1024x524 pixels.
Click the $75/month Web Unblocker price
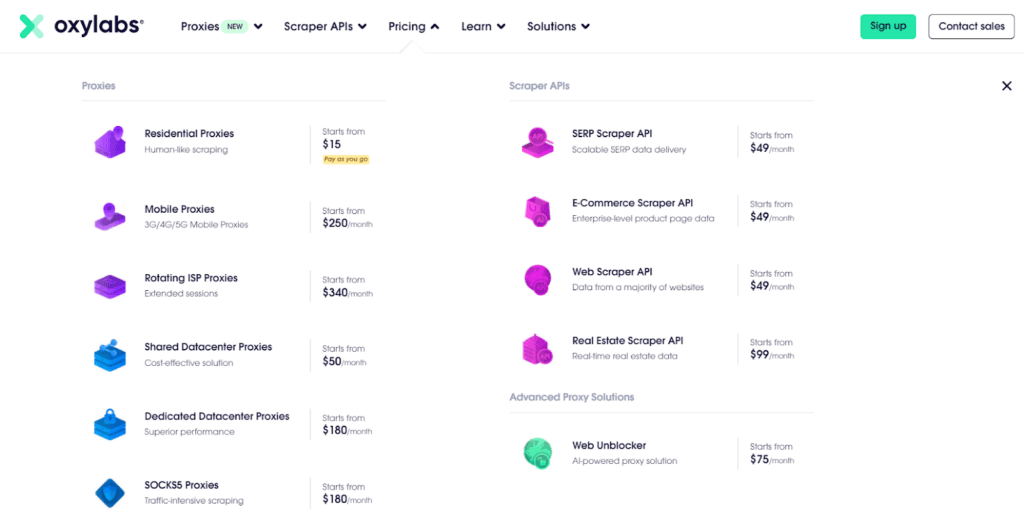point(772,459)
